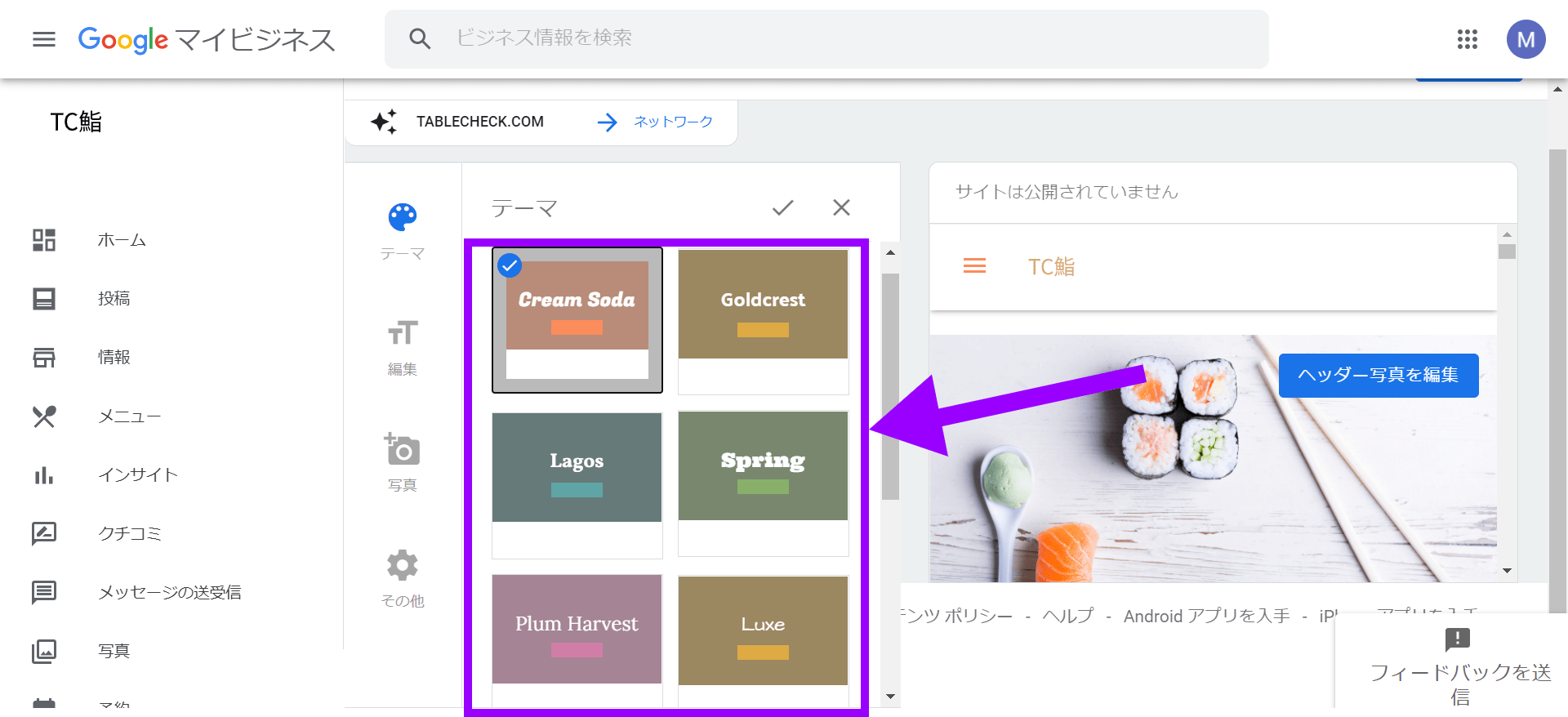Open the account avatar M
Screen dimensions: 1568x717
(x=1525, y=39)
